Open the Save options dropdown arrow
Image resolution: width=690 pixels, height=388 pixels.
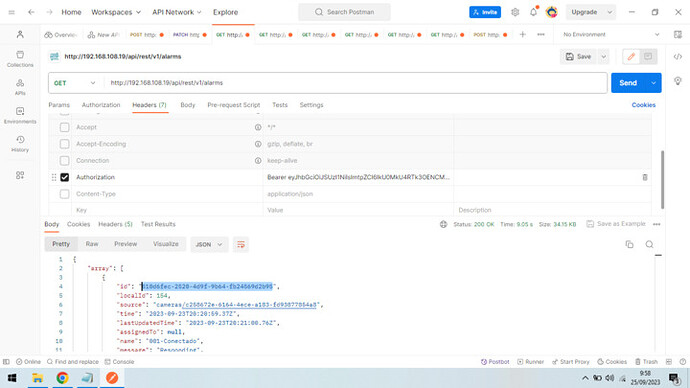(x=603, y=56)
